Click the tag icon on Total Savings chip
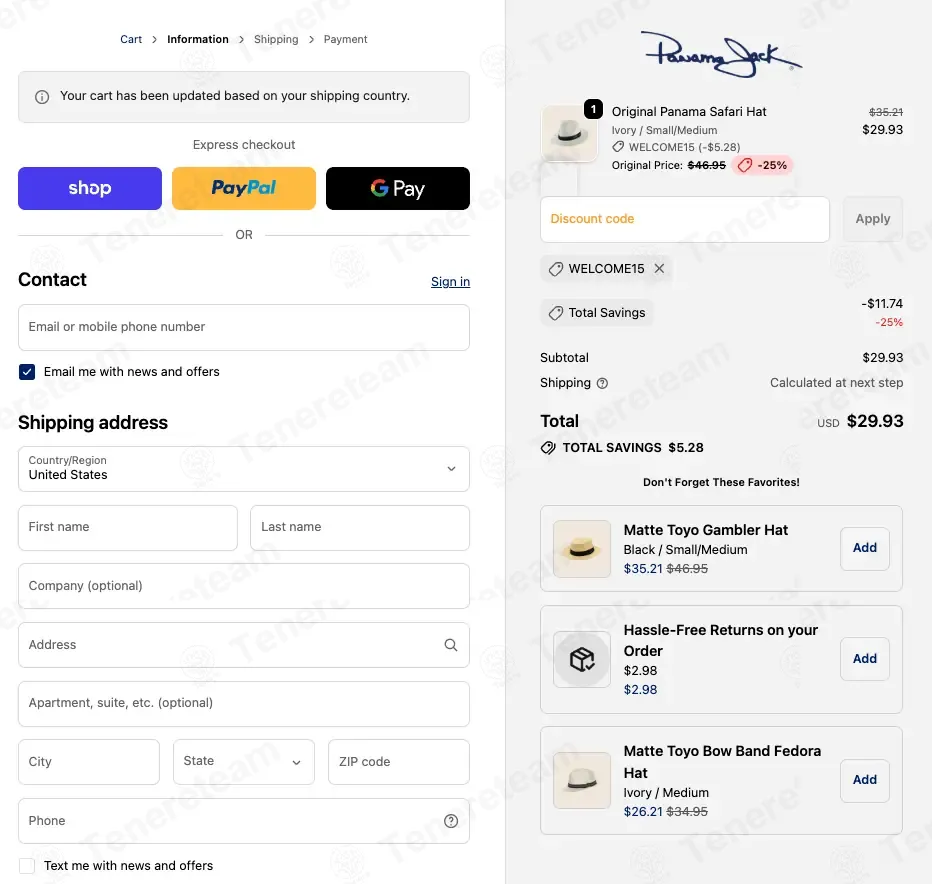932x884 pixels. pos(556,312)
